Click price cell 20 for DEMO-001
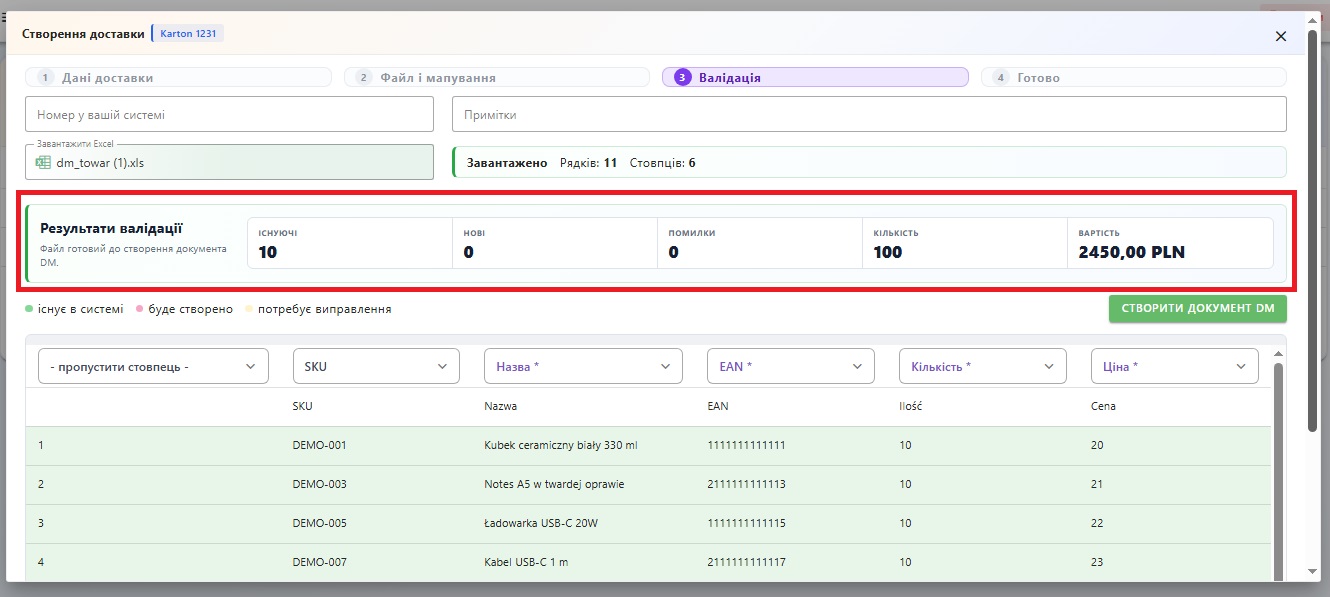This screenshot has width=1330, height=597. 1097,445
